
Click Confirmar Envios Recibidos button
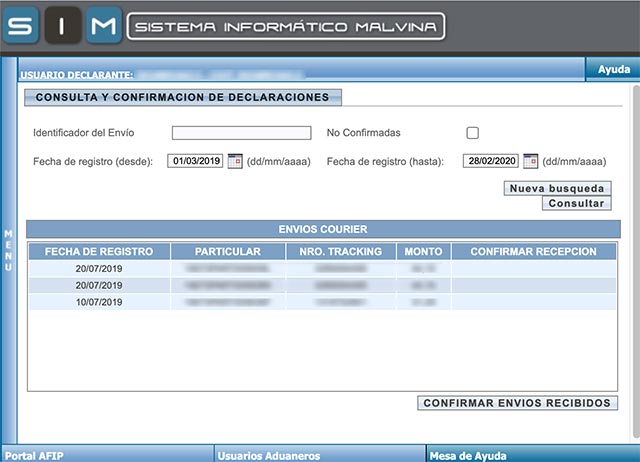[517, 403]
